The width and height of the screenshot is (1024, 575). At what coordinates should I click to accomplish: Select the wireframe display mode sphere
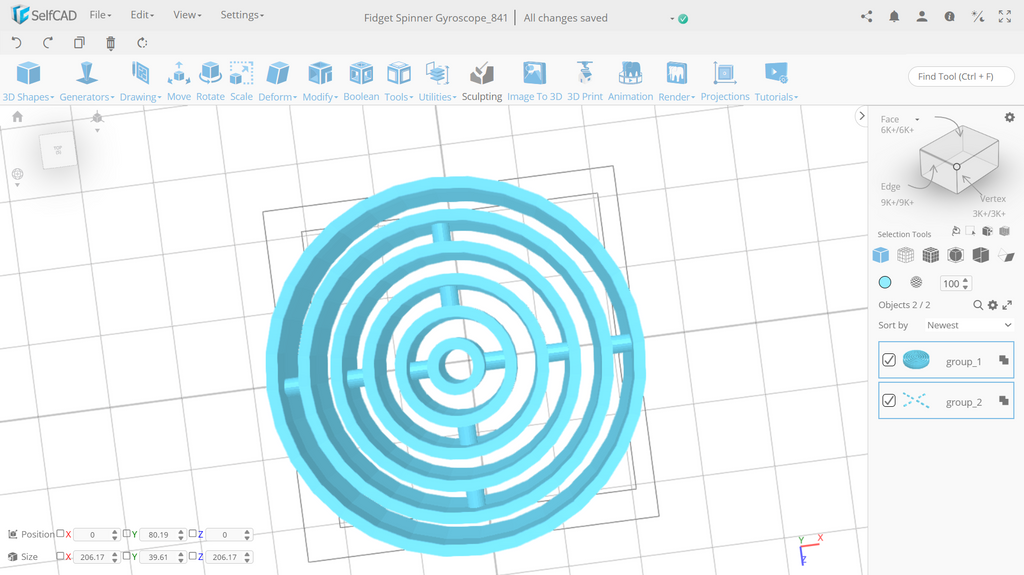(x=916, y=282)
